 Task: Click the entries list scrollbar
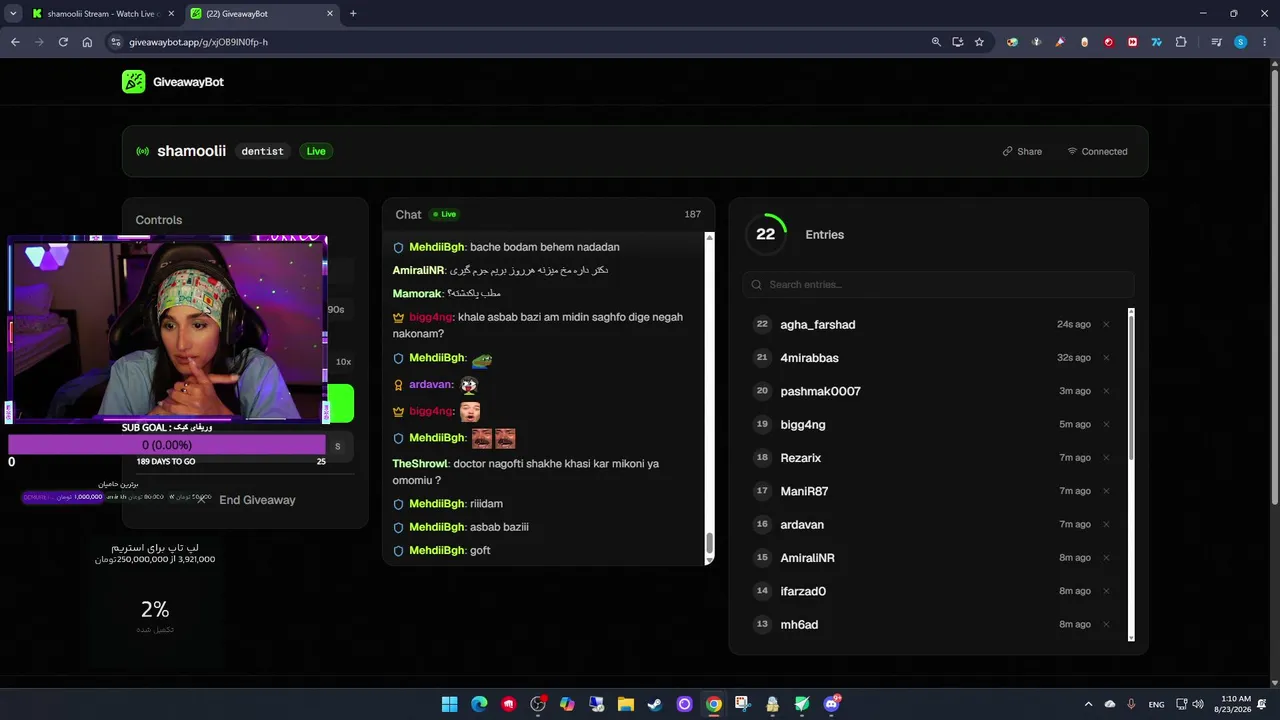(x=1131, y=386)
